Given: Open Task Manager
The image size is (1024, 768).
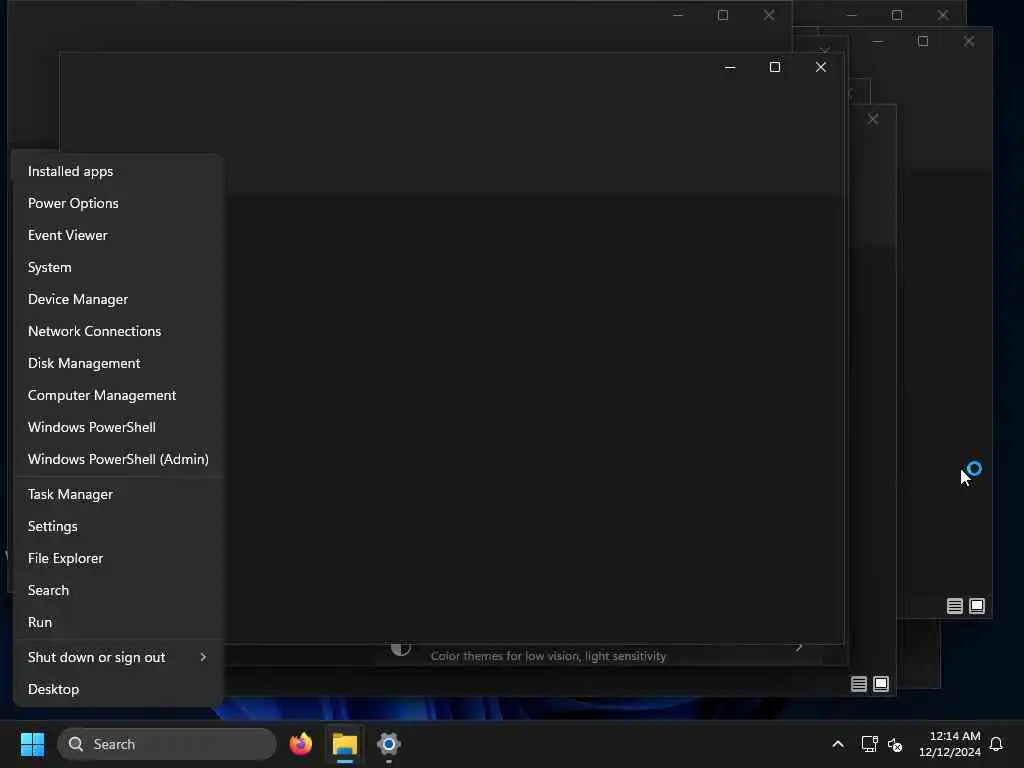Looking at the screenshot, I should [x=118, y=494].
